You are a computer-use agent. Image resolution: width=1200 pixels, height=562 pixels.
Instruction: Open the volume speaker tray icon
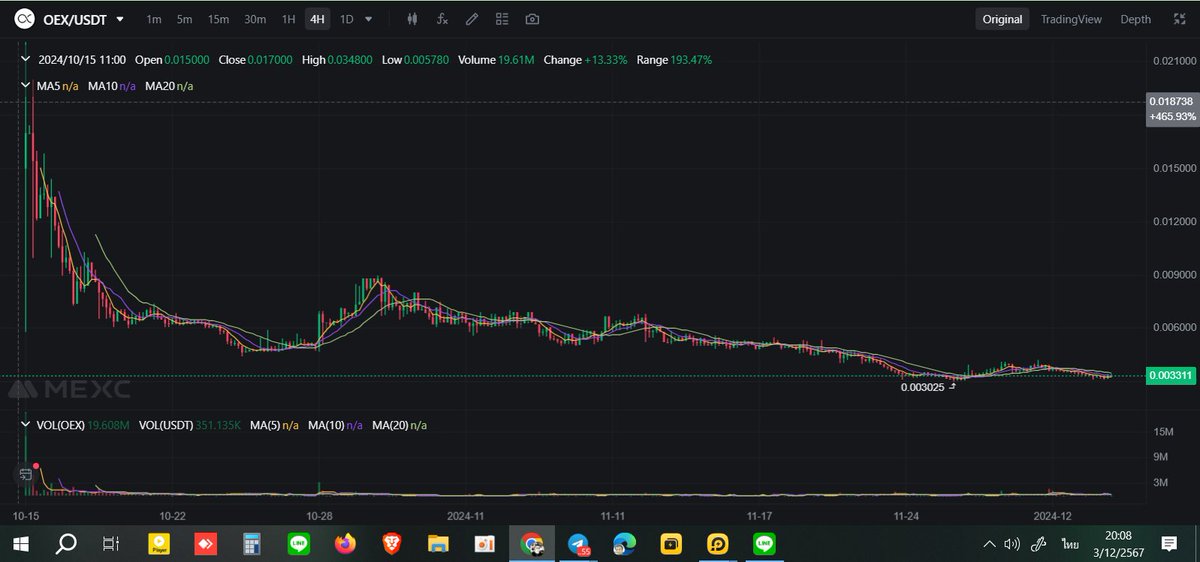point(1012,544)
